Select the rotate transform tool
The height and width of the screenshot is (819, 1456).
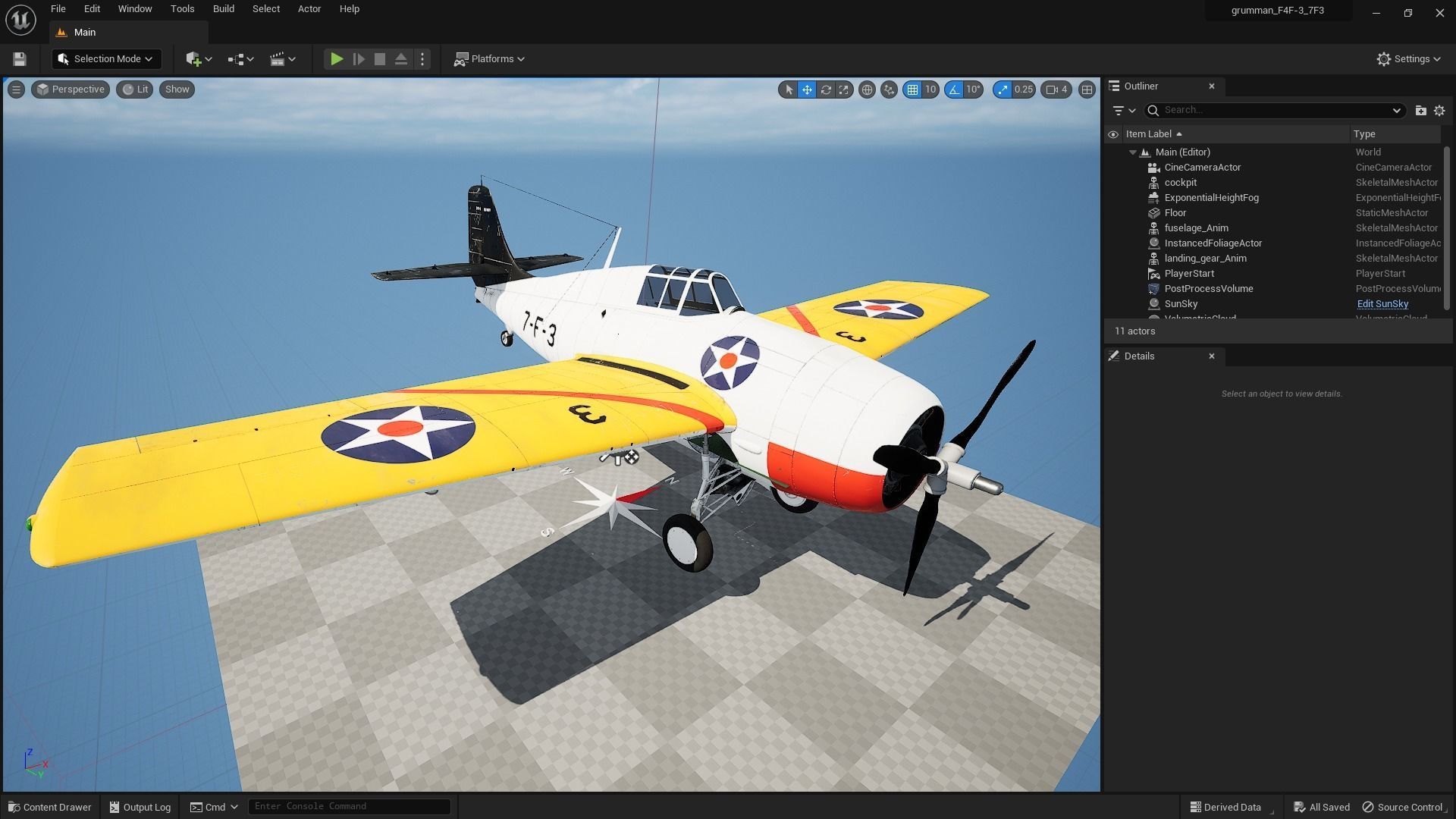coord(826,89)
